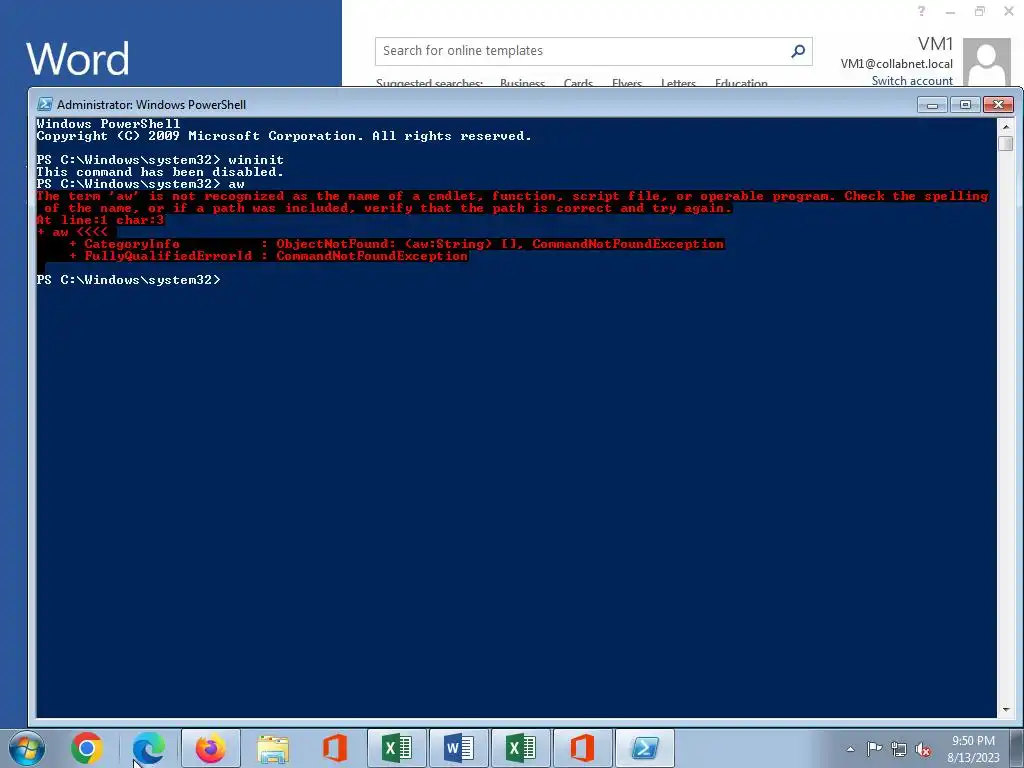1024x768 pixels.
Task: Open Action Center flag icon in tray
Action: (x=874, y=749)
